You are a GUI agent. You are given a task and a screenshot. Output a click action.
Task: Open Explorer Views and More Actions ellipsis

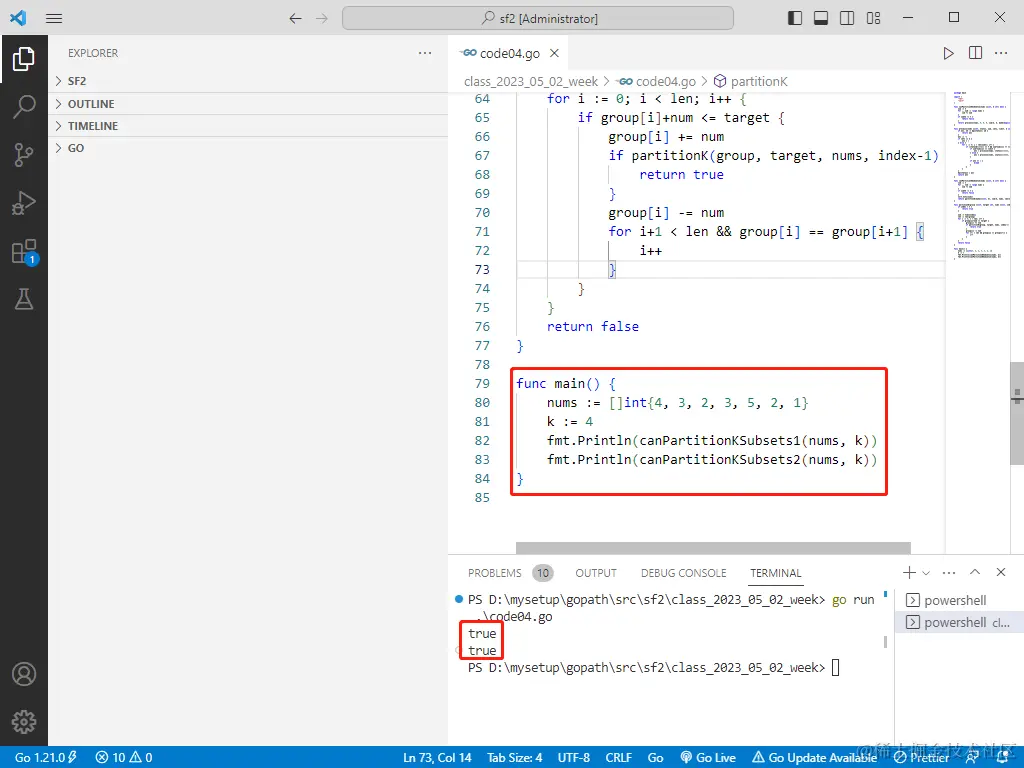tap(425, 53)
